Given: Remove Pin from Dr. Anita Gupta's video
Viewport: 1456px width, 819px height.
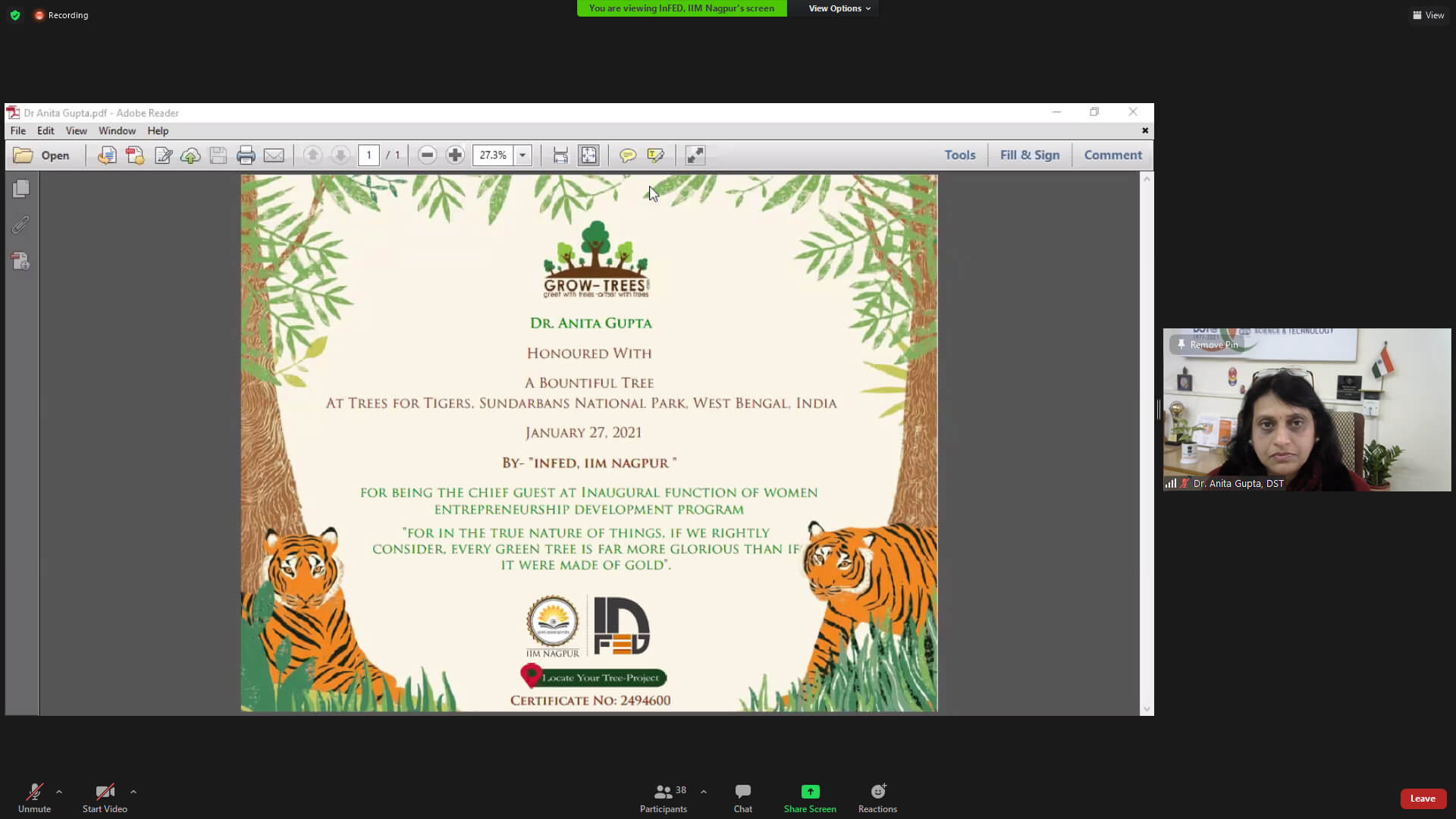Looking at the screenshot, I should (x=1207, y=344).
